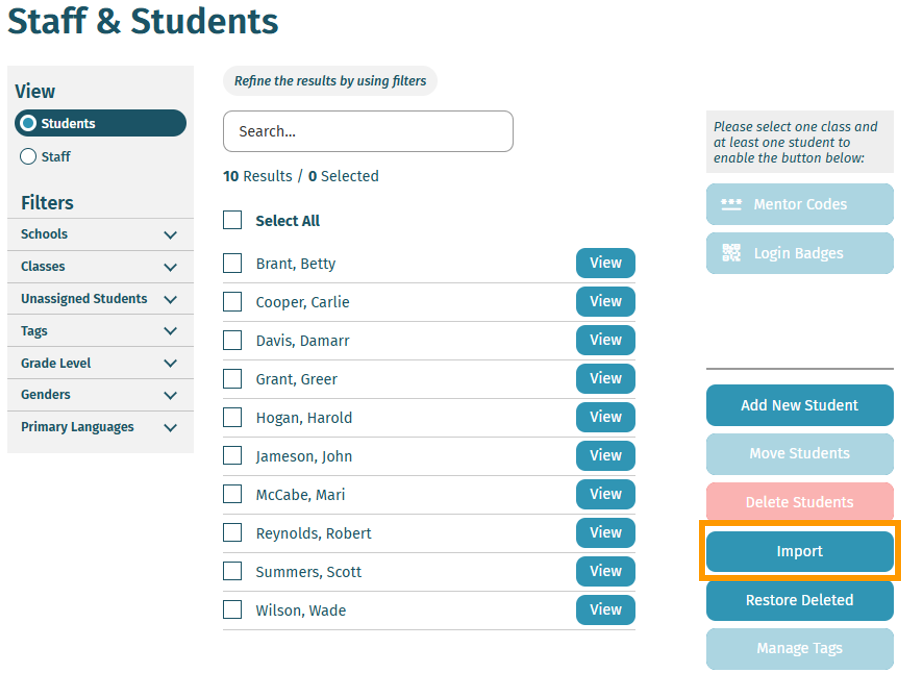Click the Import button
Image resolution: width=904 pixels, height=675 pixels.
click(x=800, y=551)
